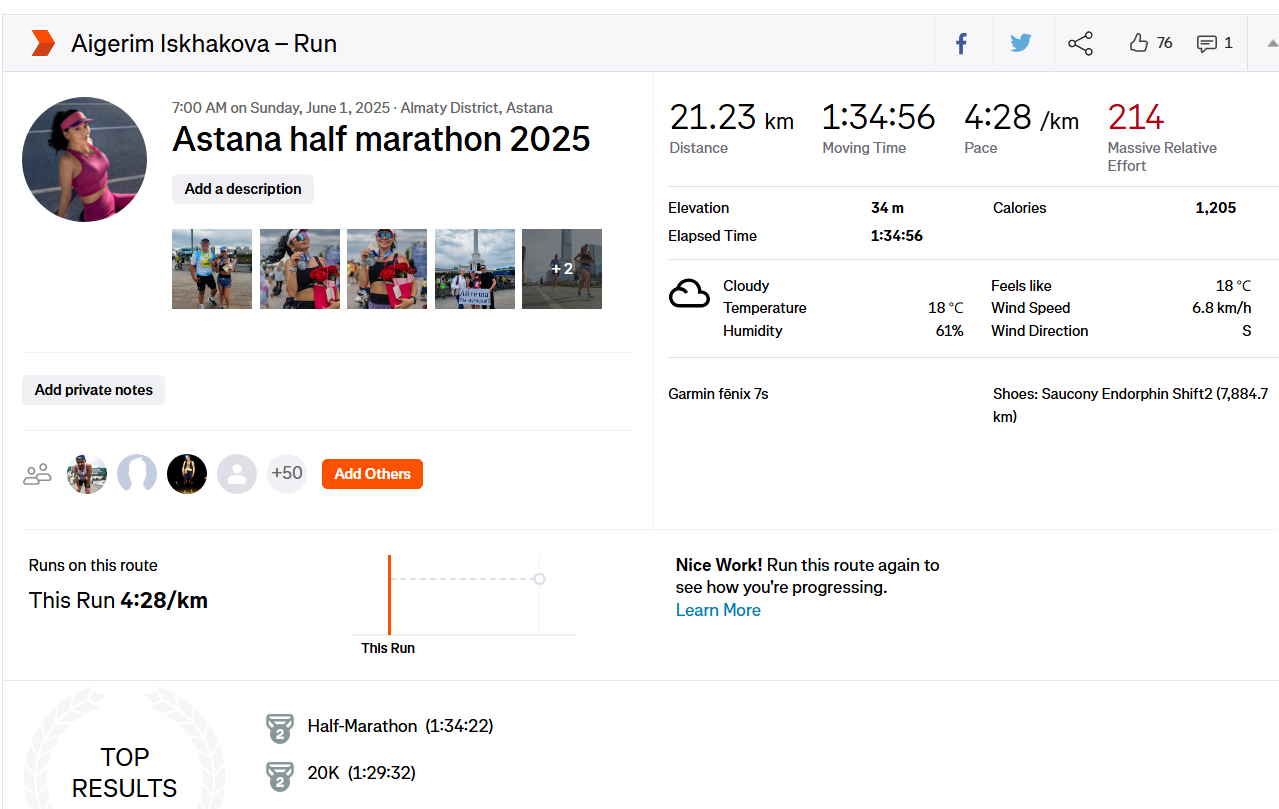
Task: Show the +50 other athletes
Action: (287, 473)
